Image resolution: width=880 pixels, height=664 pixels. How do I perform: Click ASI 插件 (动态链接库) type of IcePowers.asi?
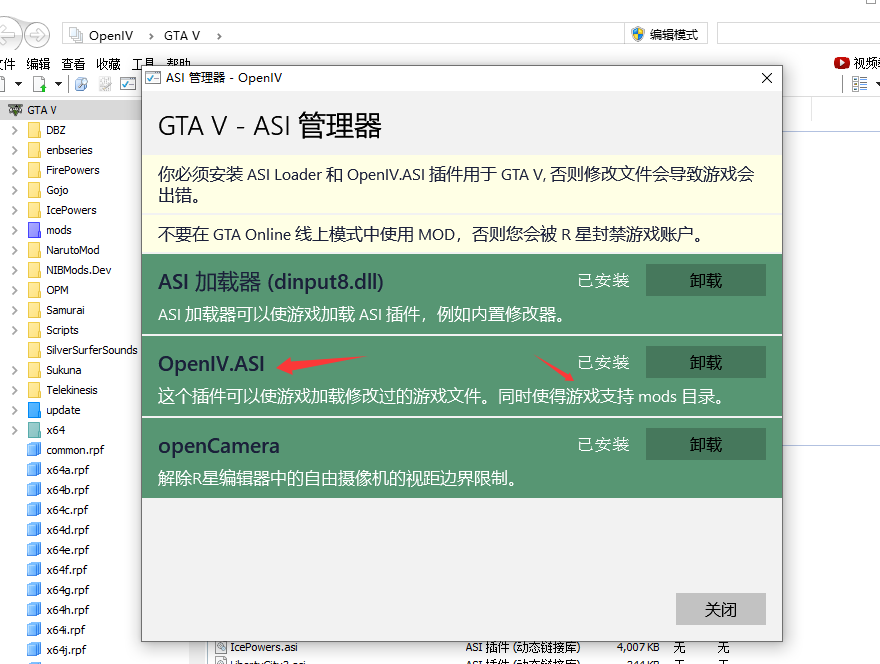pyautogui.click(x=522, y=647)
